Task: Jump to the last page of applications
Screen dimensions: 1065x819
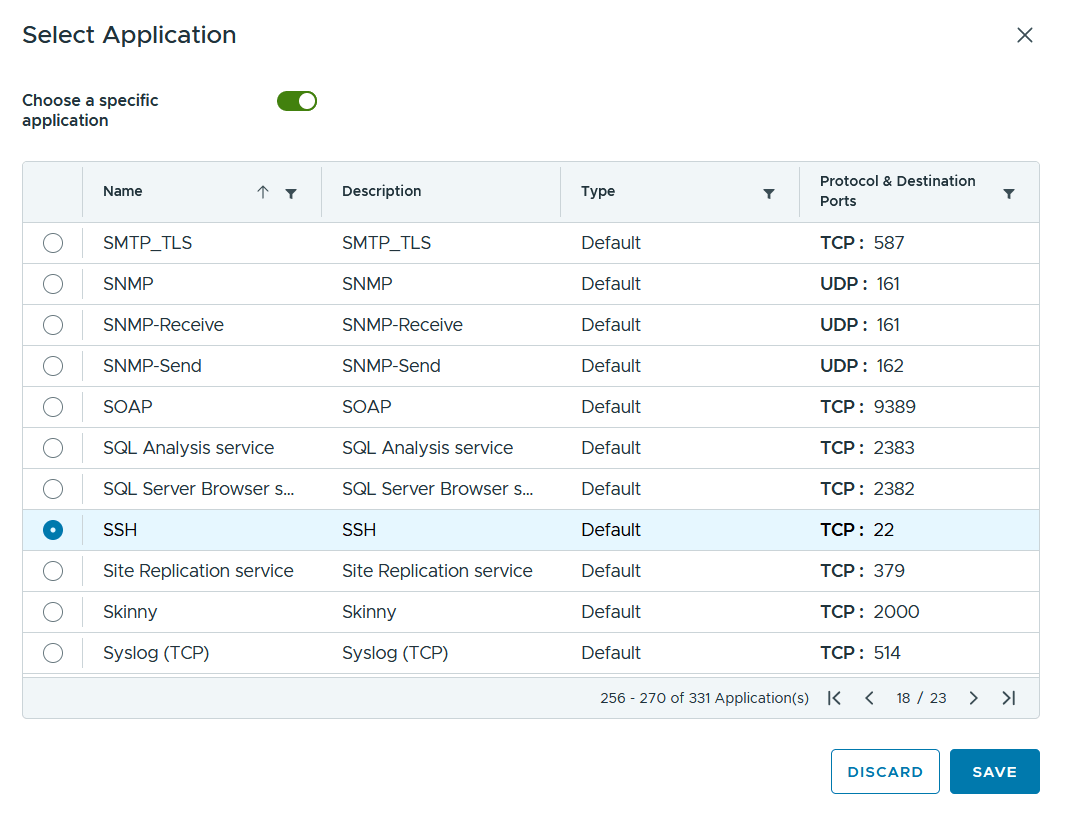Action: (1009, 698)
